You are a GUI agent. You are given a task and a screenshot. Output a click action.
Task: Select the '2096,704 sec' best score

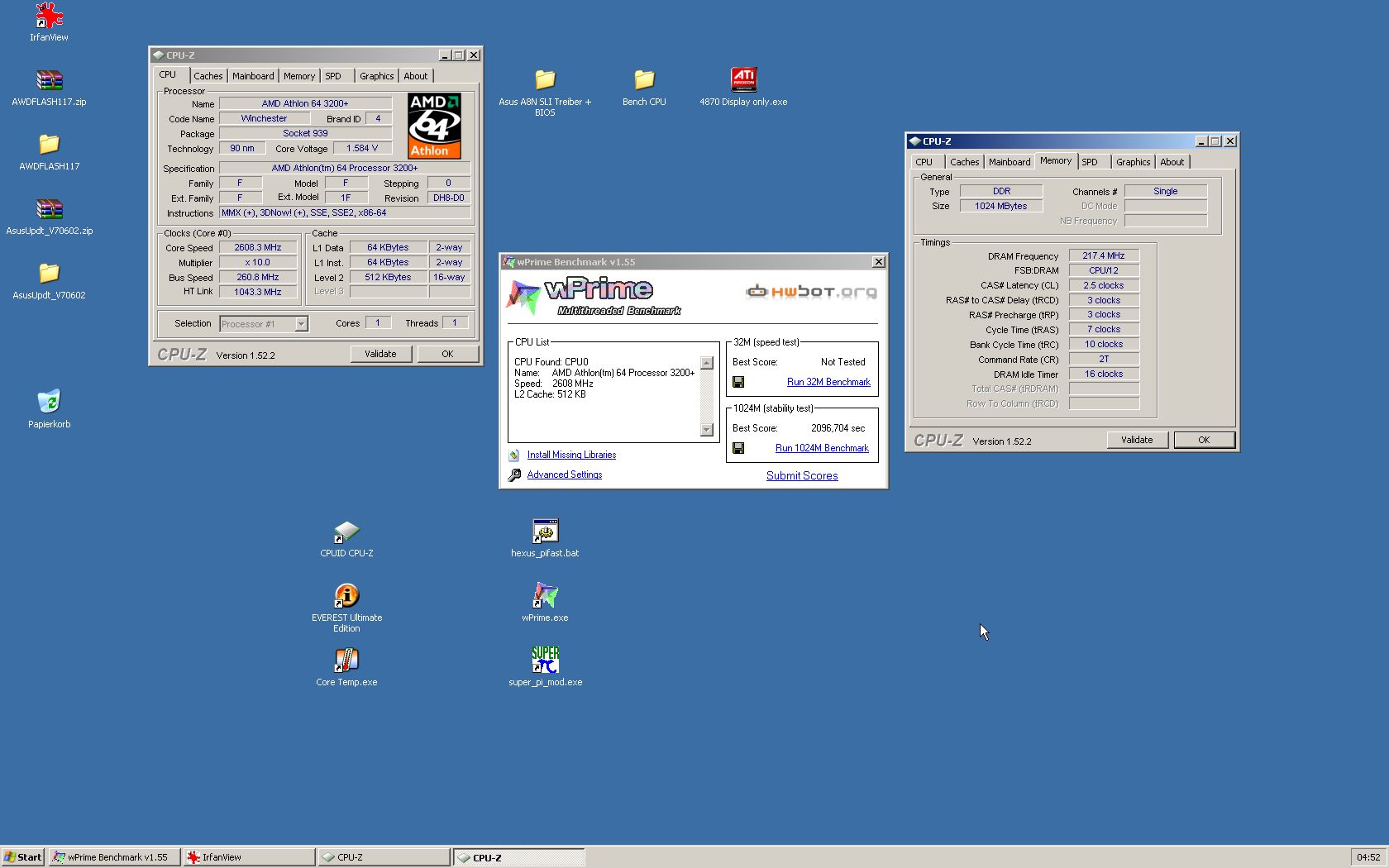coord(838,428)
